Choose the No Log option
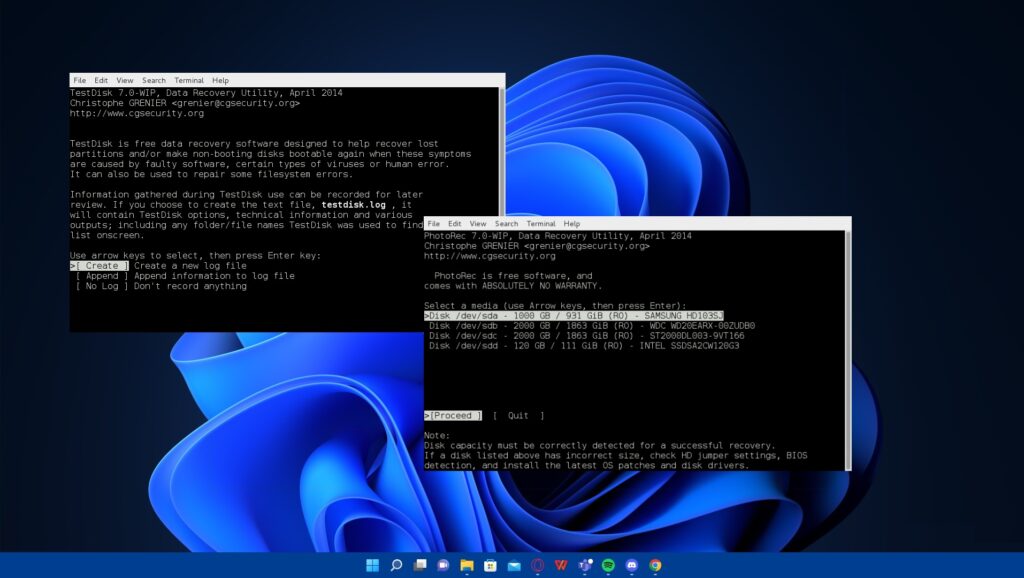Viewport: 1024px width, 578px height. pos(102,286)
